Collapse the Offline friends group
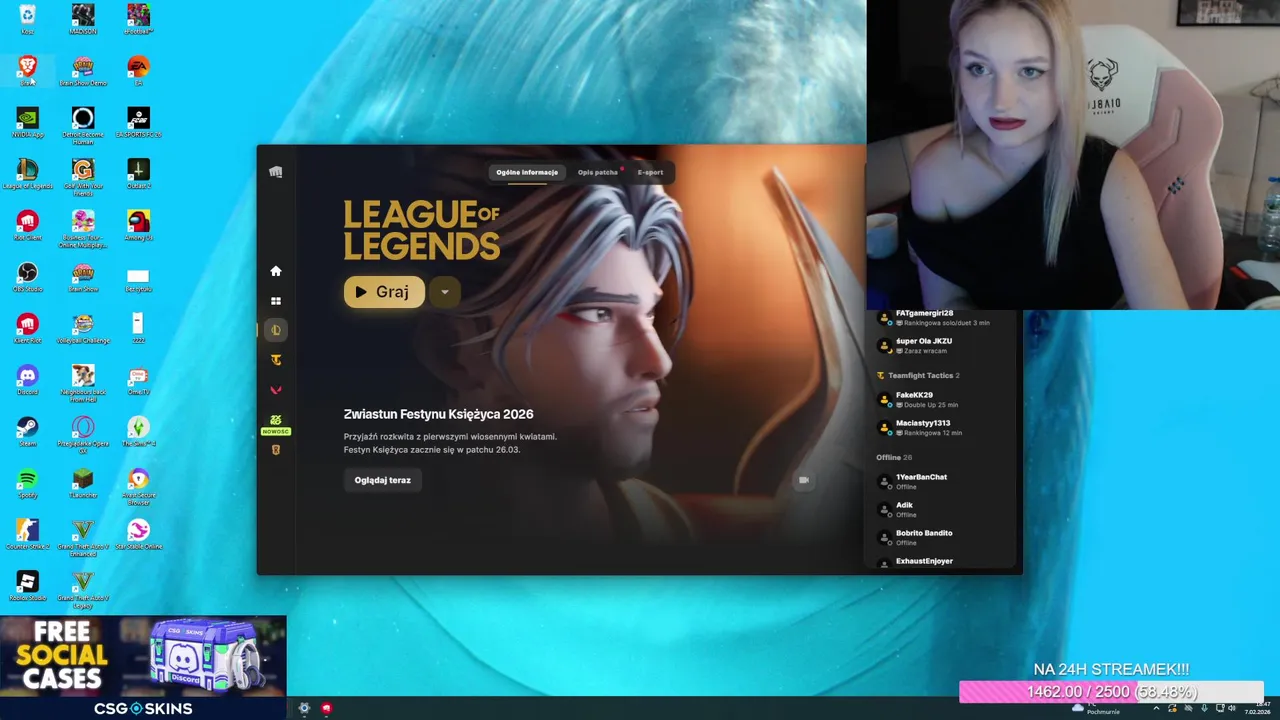This screenshot has width=1280, height=720. tap(894, 457)
